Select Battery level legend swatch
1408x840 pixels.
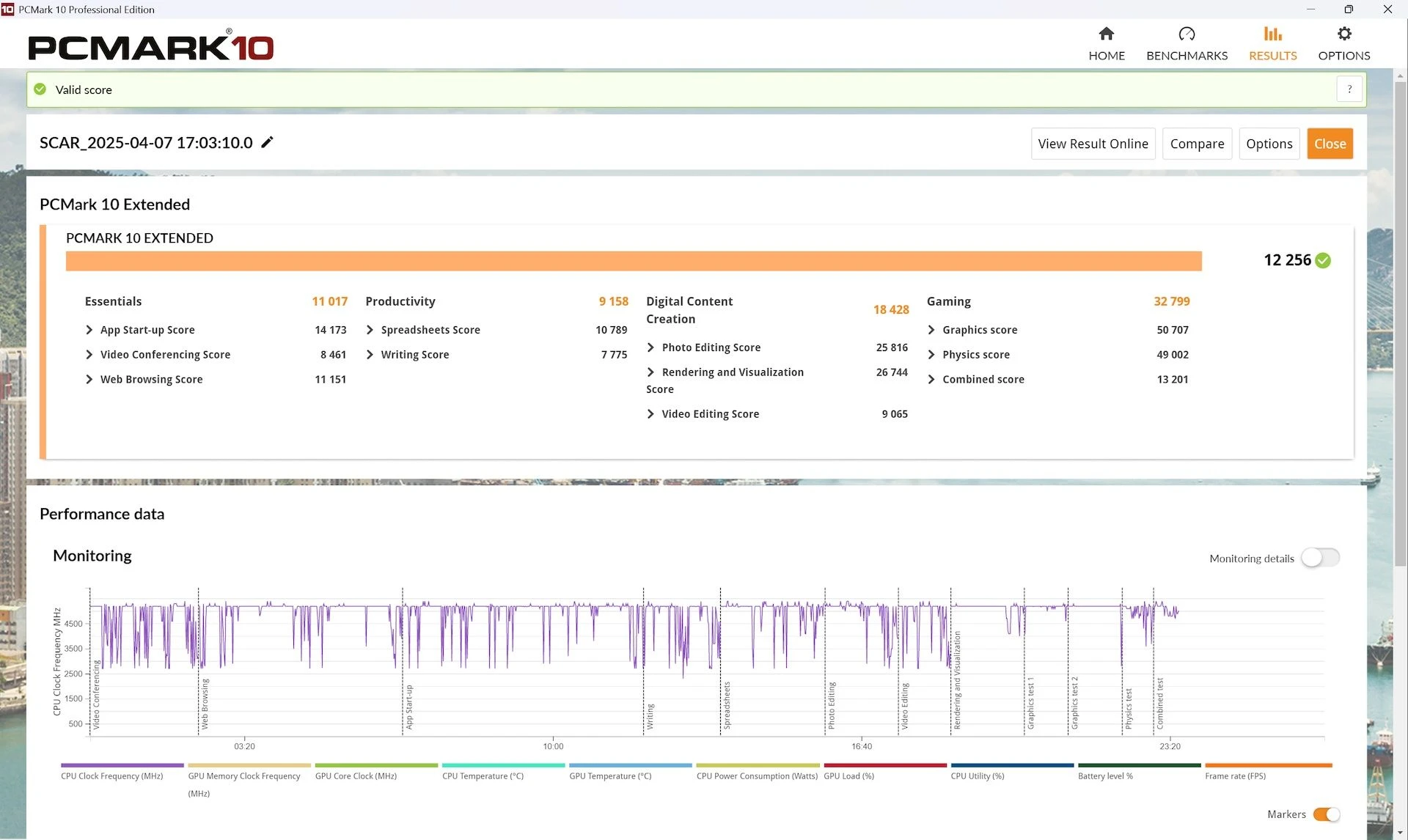[1139, 765]
